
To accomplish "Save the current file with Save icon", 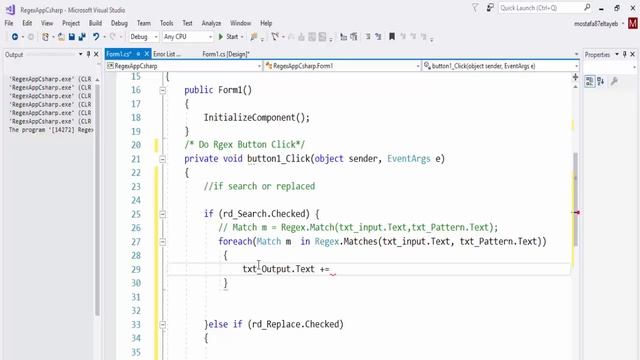I will click(72, 37).
